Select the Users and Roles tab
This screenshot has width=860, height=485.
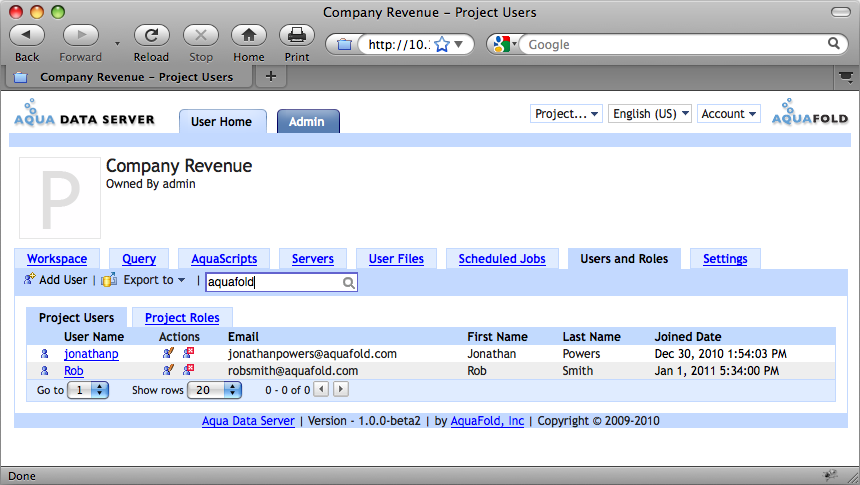(624, 258)
